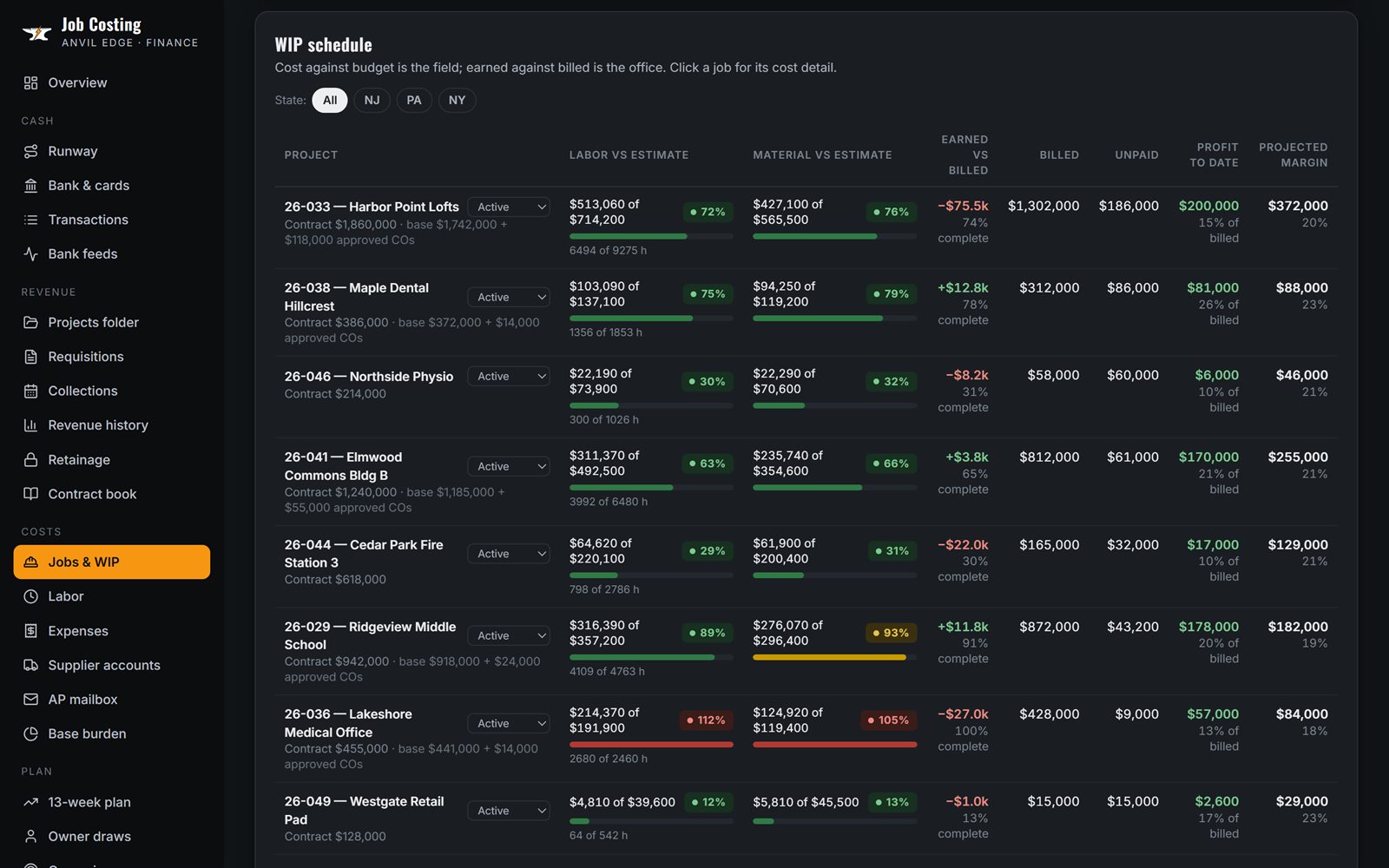Click the Projected Margin column header
The image size is (1389, 868).
[x=1293, y=155]
